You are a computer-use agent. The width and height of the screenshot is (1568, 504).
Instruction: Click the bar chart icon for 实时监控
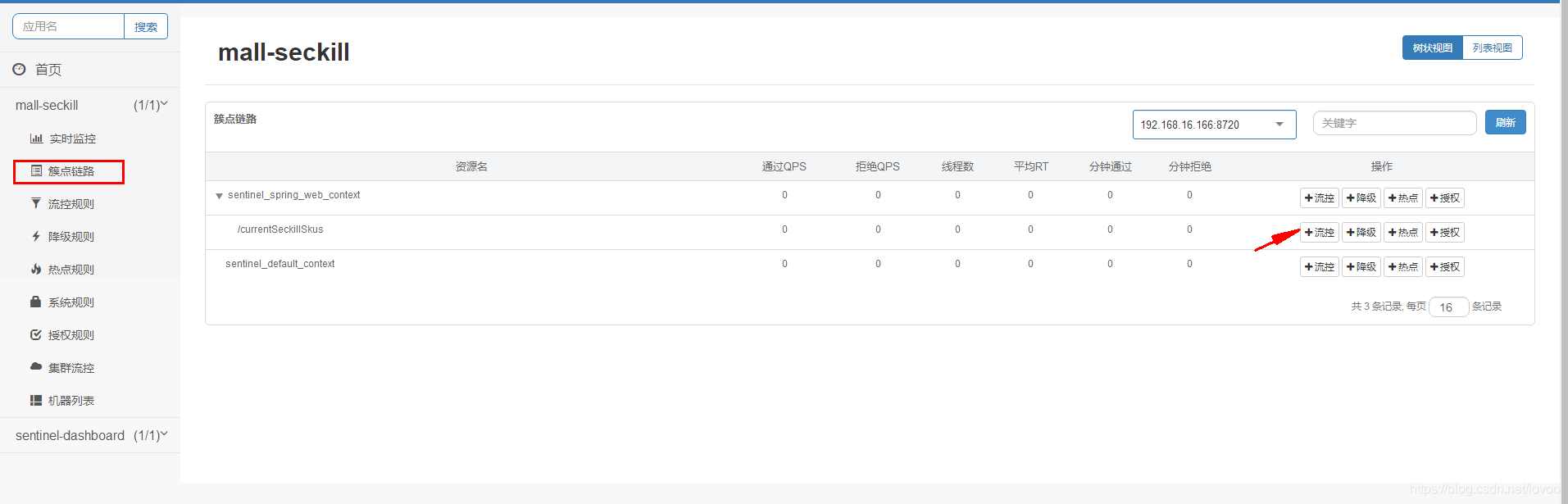tap(36, 138)
